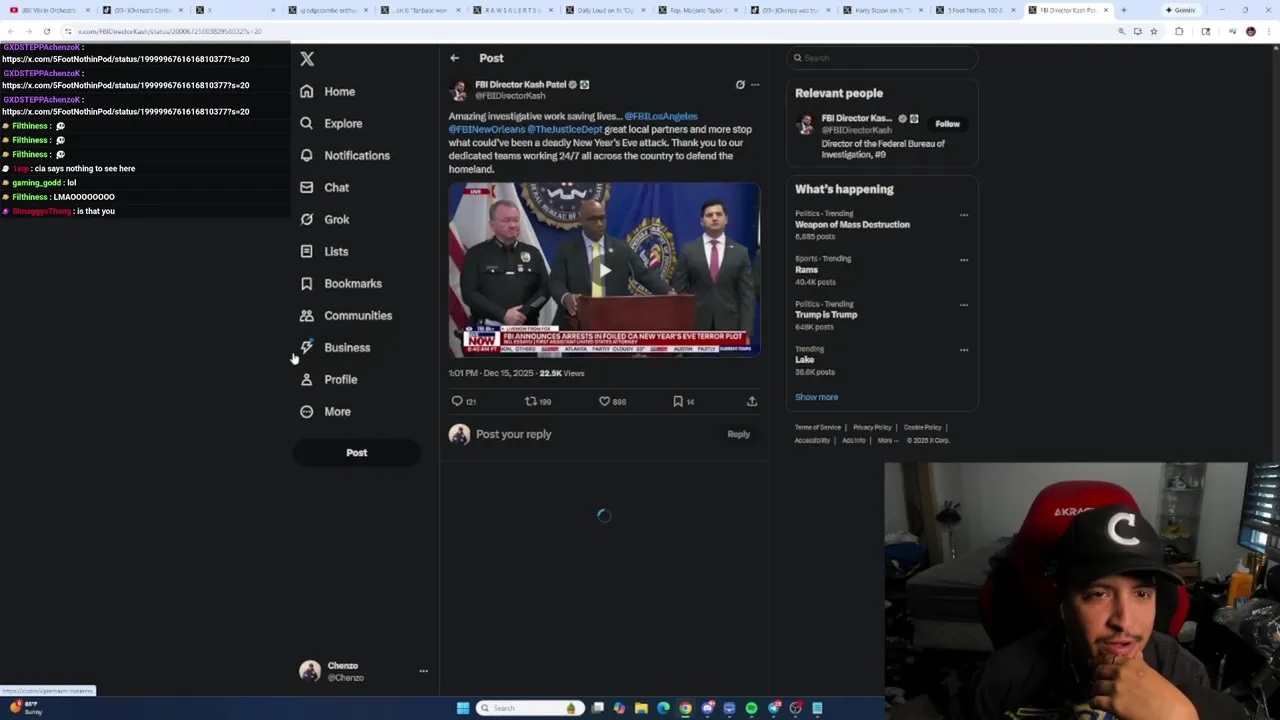Open Trump Is Trump trend
Viewport: 1280px width, 720px height.
826,315
